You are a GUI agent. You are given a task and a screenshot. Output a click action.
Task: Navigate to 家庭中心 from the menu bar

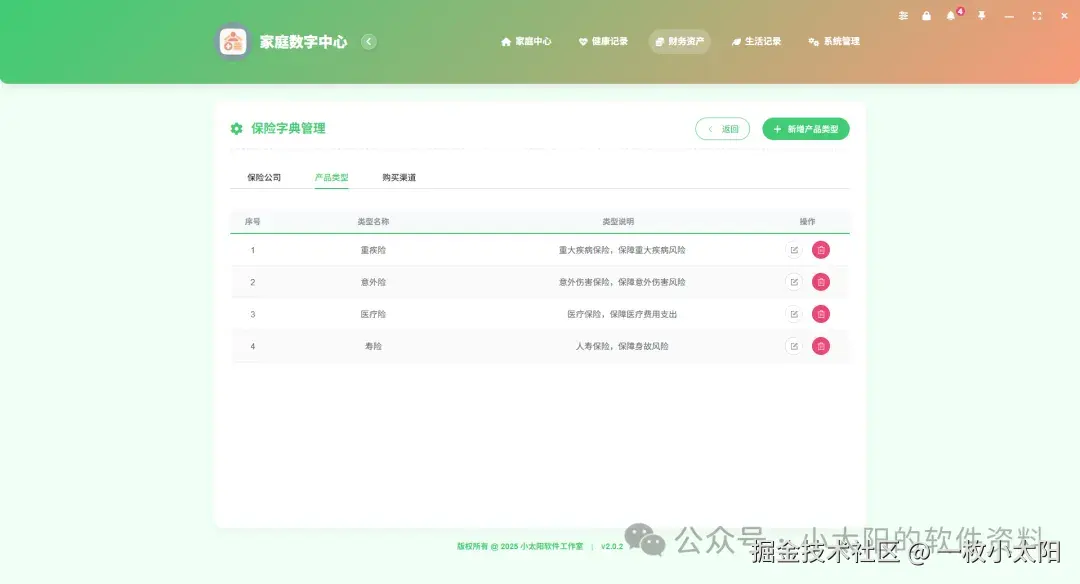point(527,41)
